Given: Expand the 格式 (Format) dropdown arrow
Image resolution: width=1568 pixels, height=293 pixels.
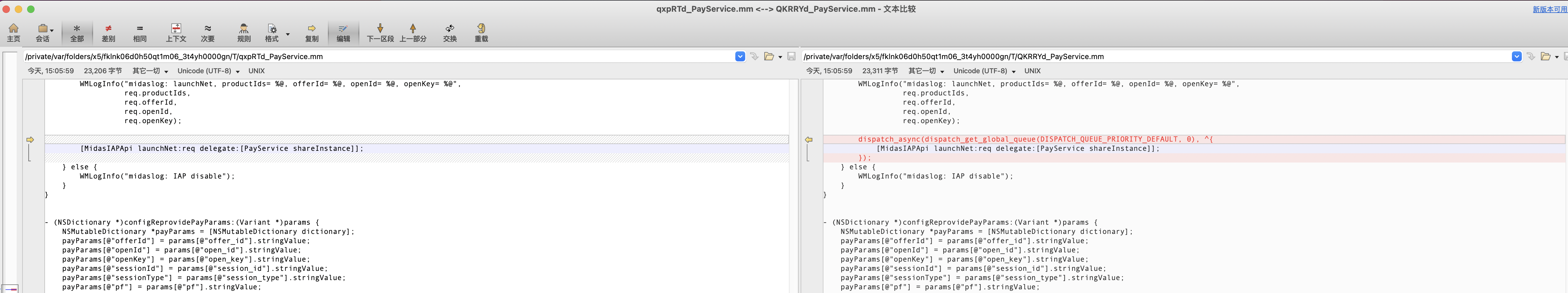Looking at the screenshot, I should [288, 34].
